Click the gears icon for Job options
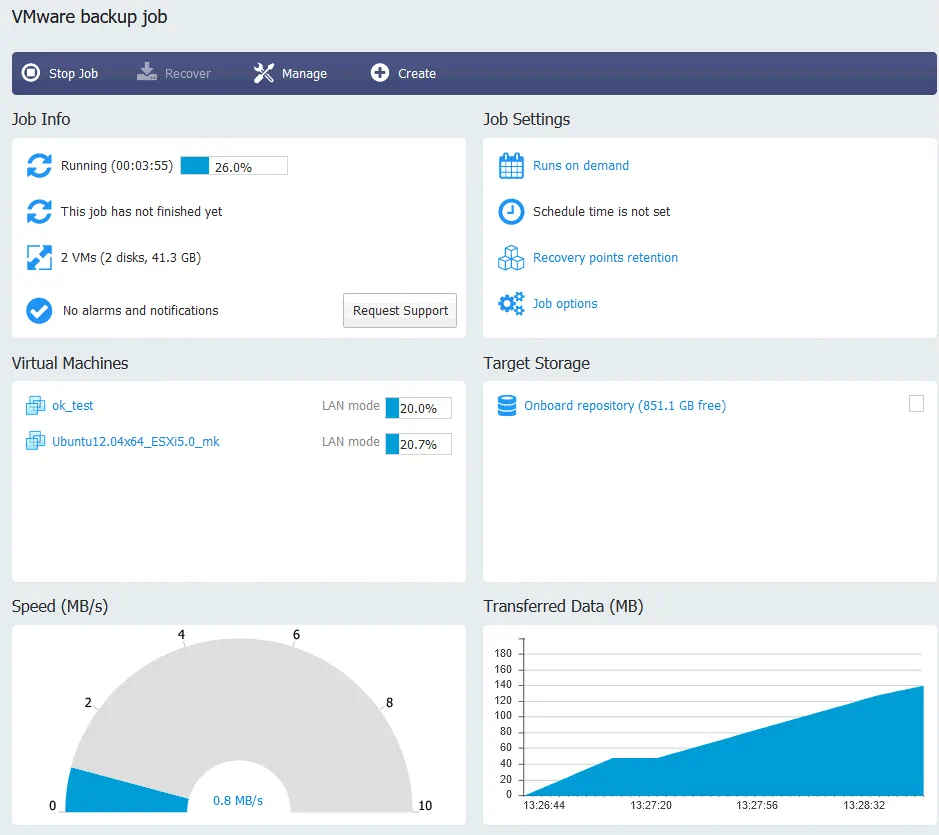Viewport: 939px width, 835px height. (511, 304)
